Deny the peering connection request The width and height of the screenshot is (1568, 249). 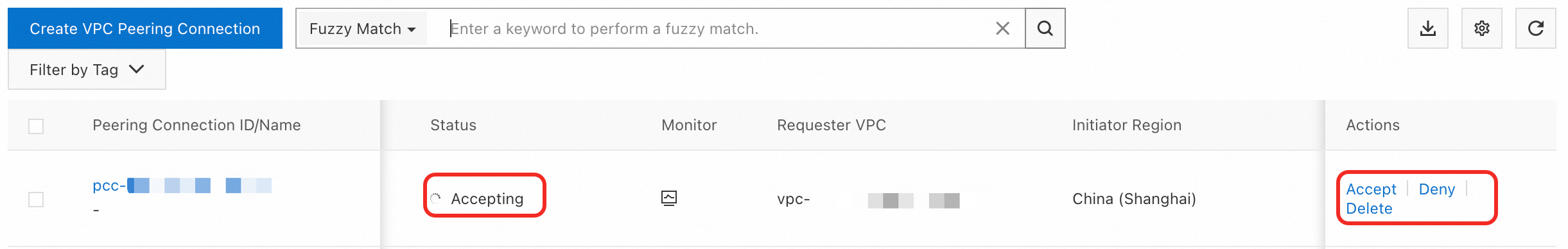tap(1436, 189)
